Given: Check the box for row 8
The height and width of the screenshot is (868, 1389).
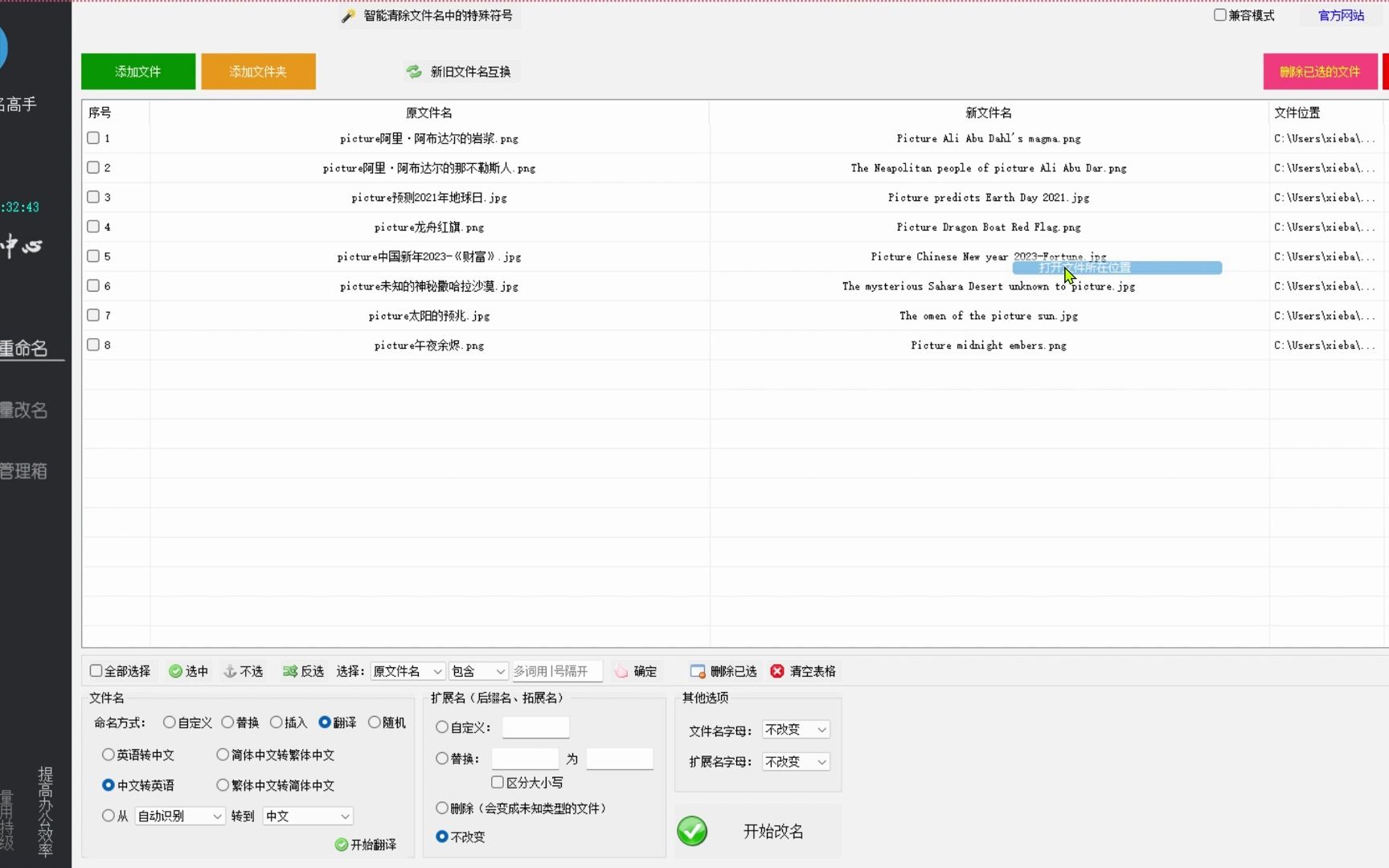Looking at the screenshot, I should [x=93, y=345].
